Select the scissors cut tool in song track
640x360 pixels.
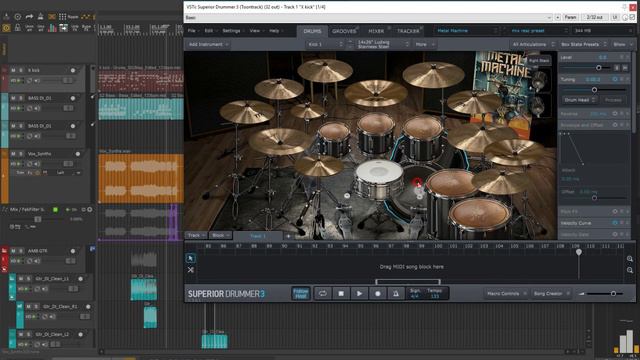click(190, 270)
